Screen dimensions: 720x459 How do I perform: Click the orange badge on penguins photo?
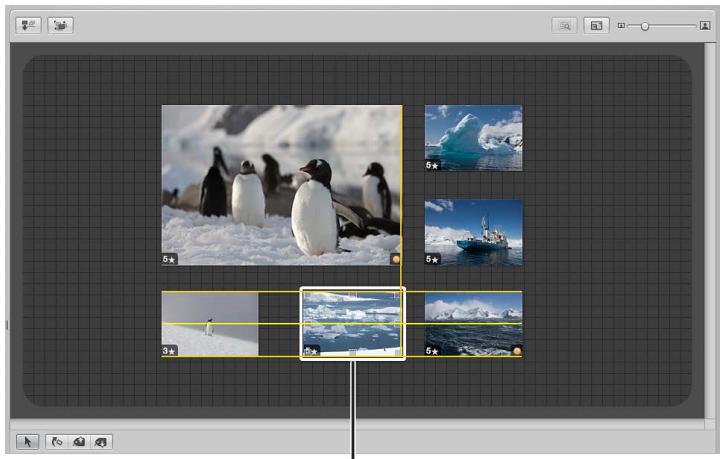pos(395,259)
